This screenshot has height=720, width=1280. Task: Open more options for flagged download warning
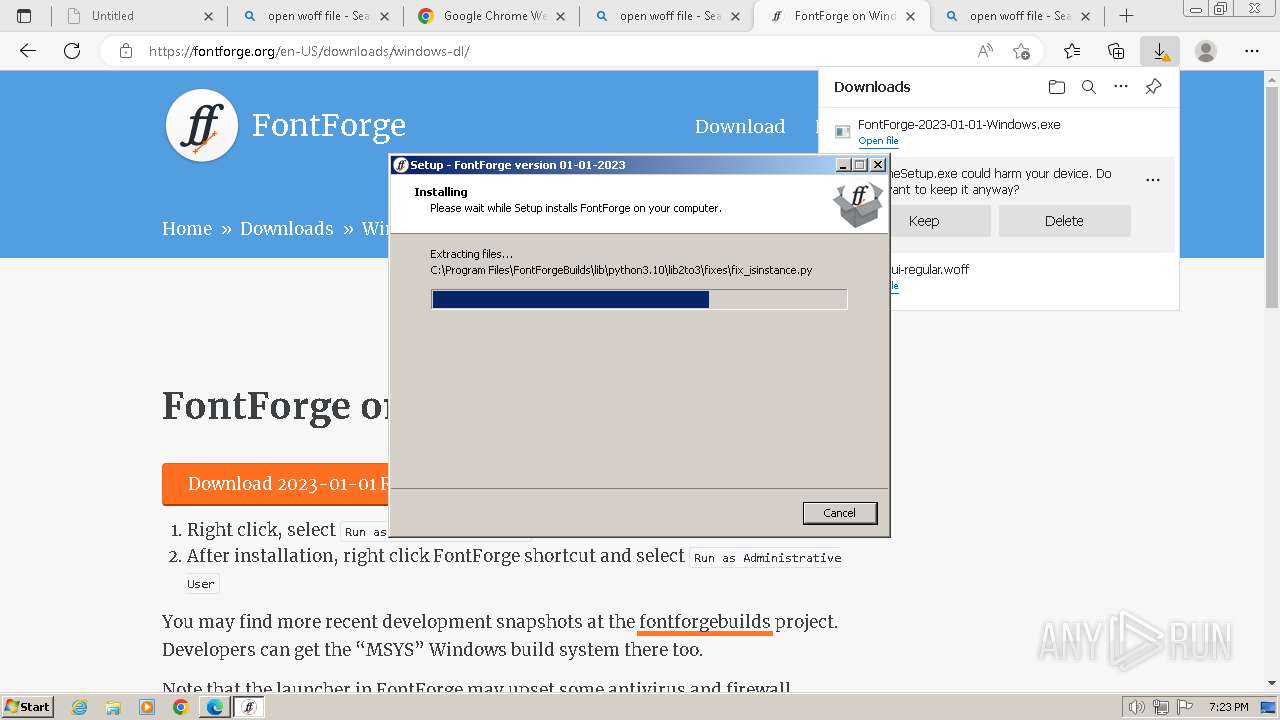pyautogui.click(x=1153, y=181)
